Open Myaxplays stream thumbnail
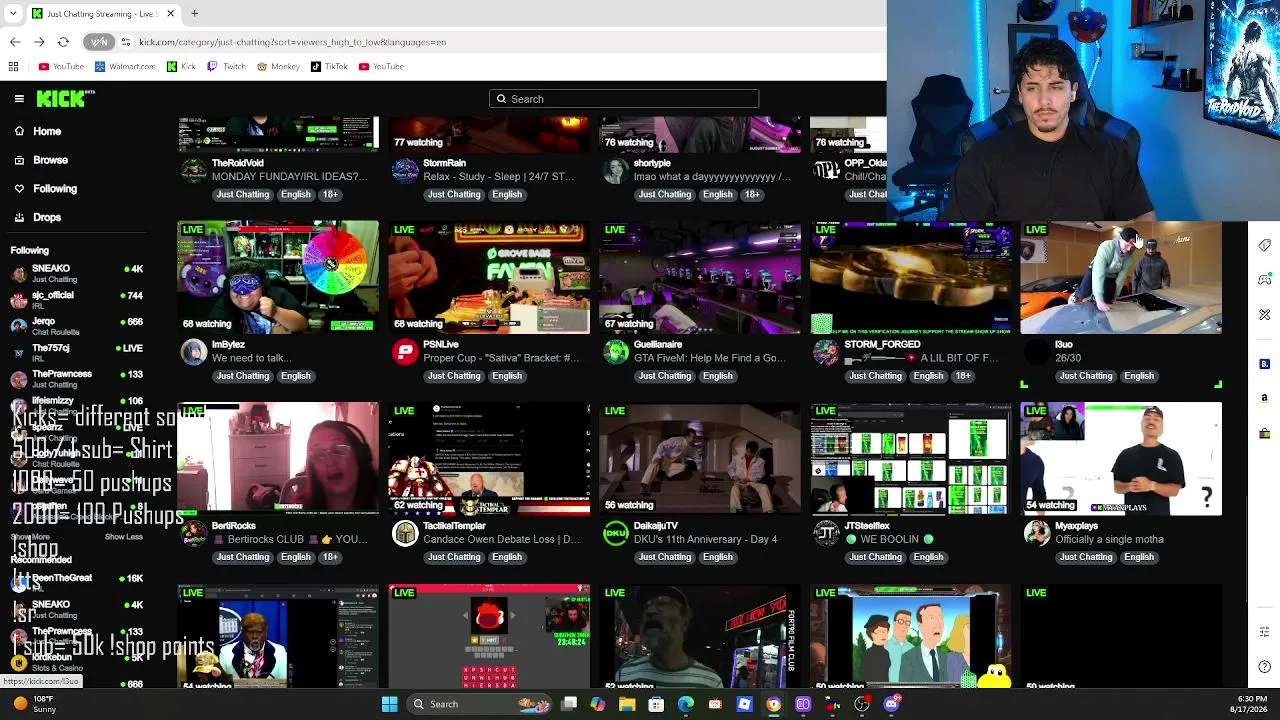The width and height of the screenshot is (1280, 720). [1121, 459]
